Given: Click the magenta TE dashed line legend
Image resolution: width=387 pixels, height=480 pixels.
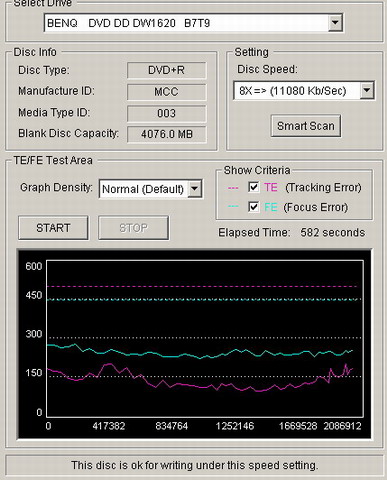Looking at the screenshot, I should click(233, 188).
